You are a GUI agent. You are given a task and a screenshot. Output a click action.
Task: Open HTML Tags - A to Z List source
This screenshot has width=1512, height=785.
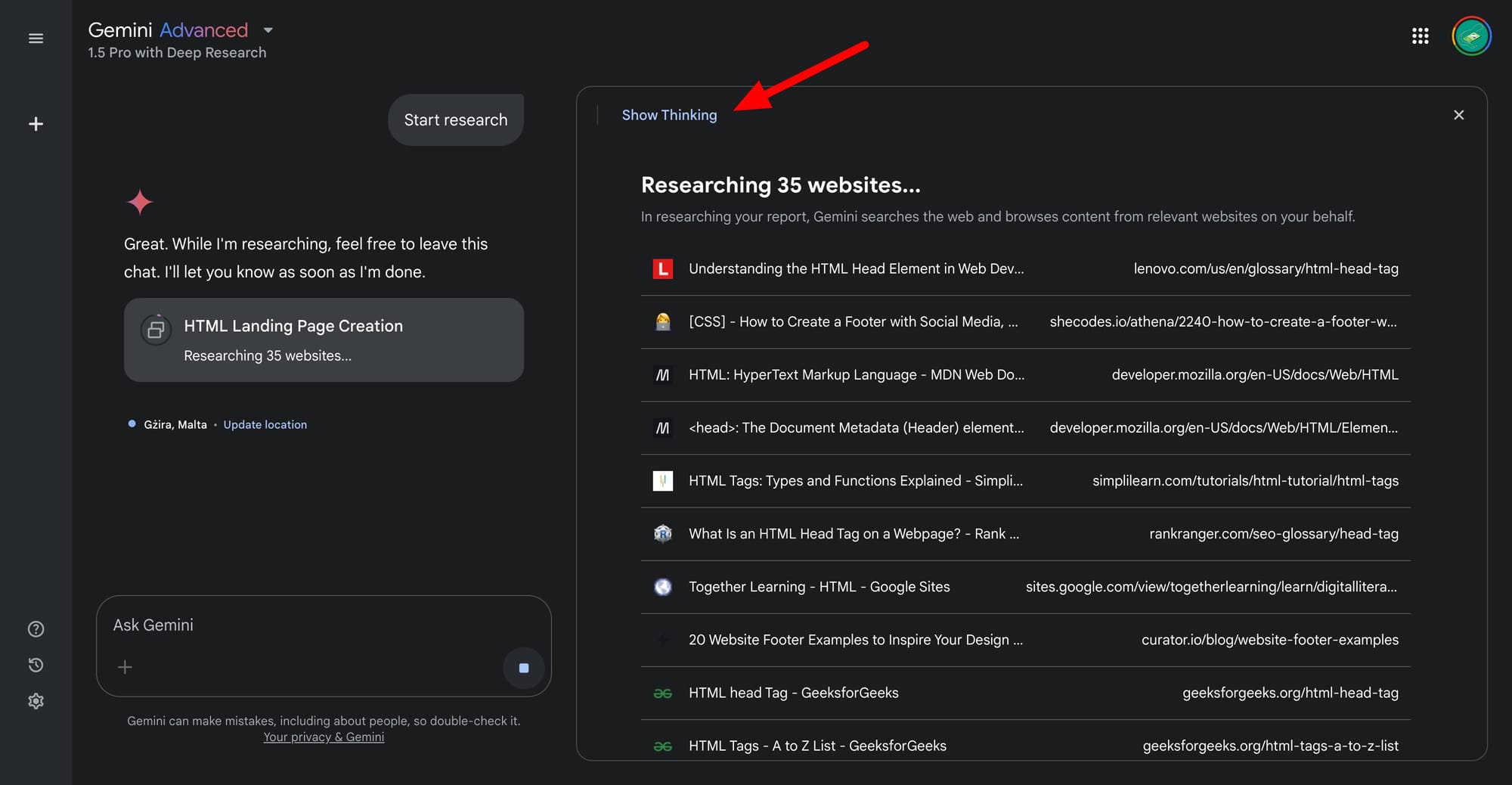click(x=817, y=746)
